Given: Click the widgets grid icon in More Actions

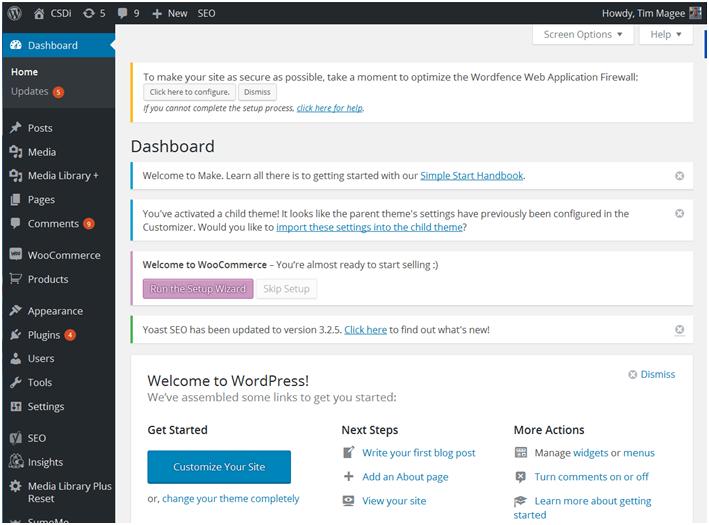Looking at the screenshot, I should pos(521,452).
